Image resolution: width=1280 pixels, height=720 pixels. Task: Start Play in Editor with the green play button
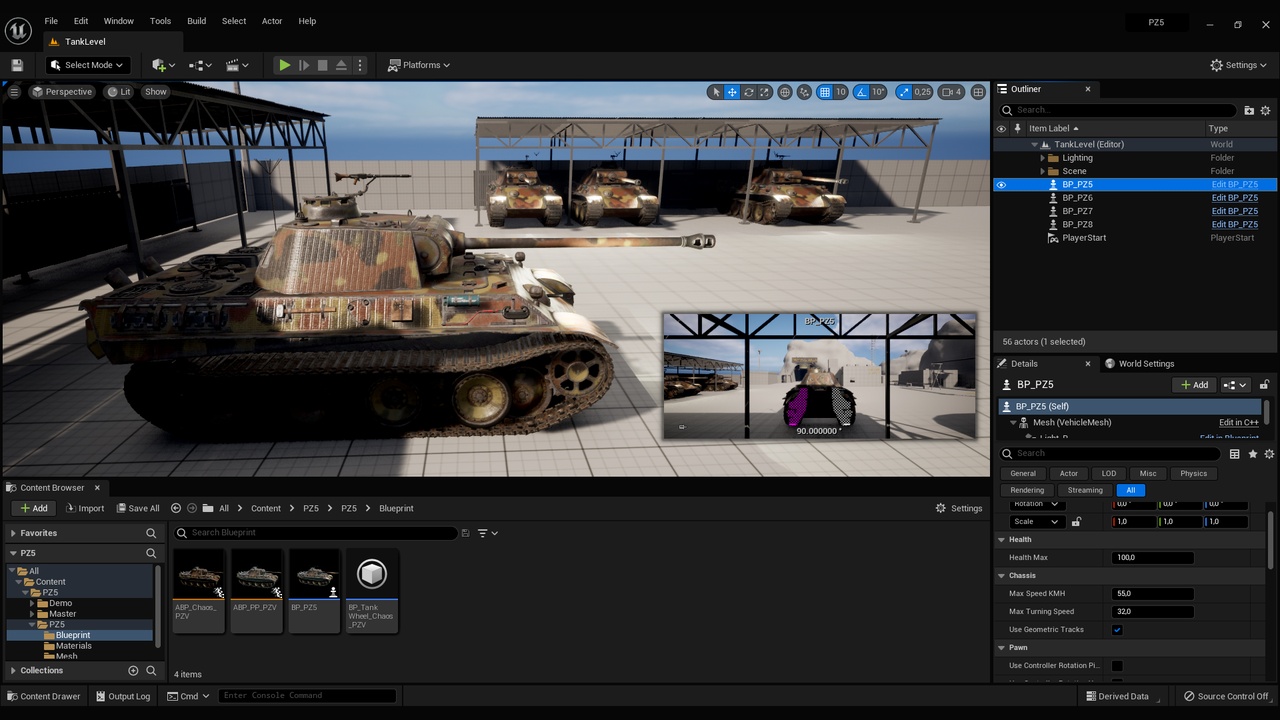pos(285,65)
